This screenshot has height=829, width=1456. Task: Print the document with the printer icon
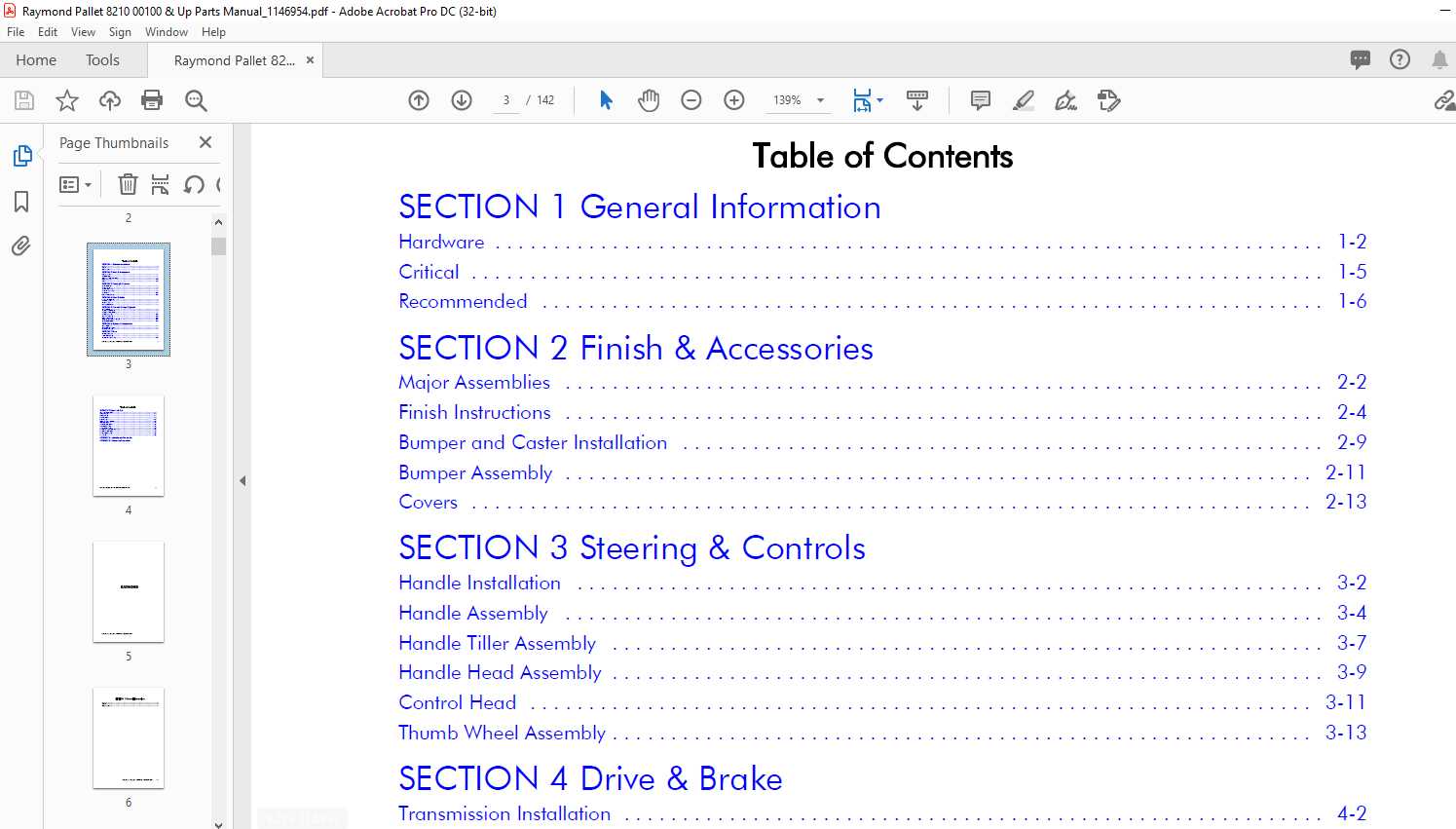point(152,100)
